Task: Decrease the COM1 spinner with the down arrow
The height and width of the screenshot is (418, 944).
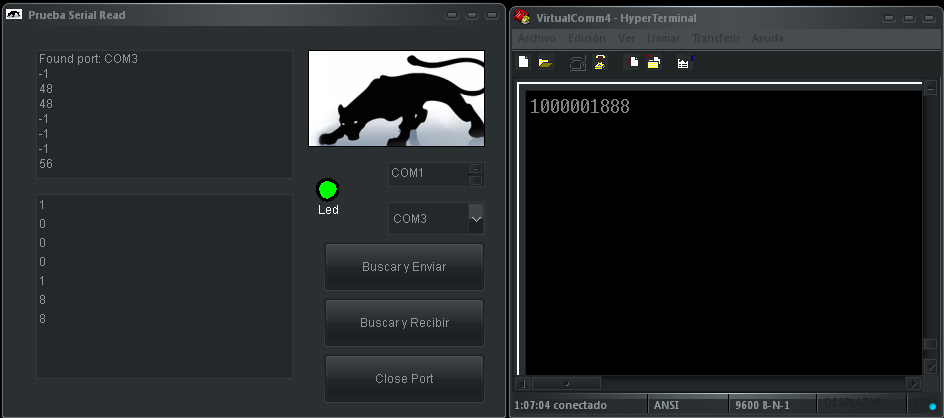Action: [476, 180]
